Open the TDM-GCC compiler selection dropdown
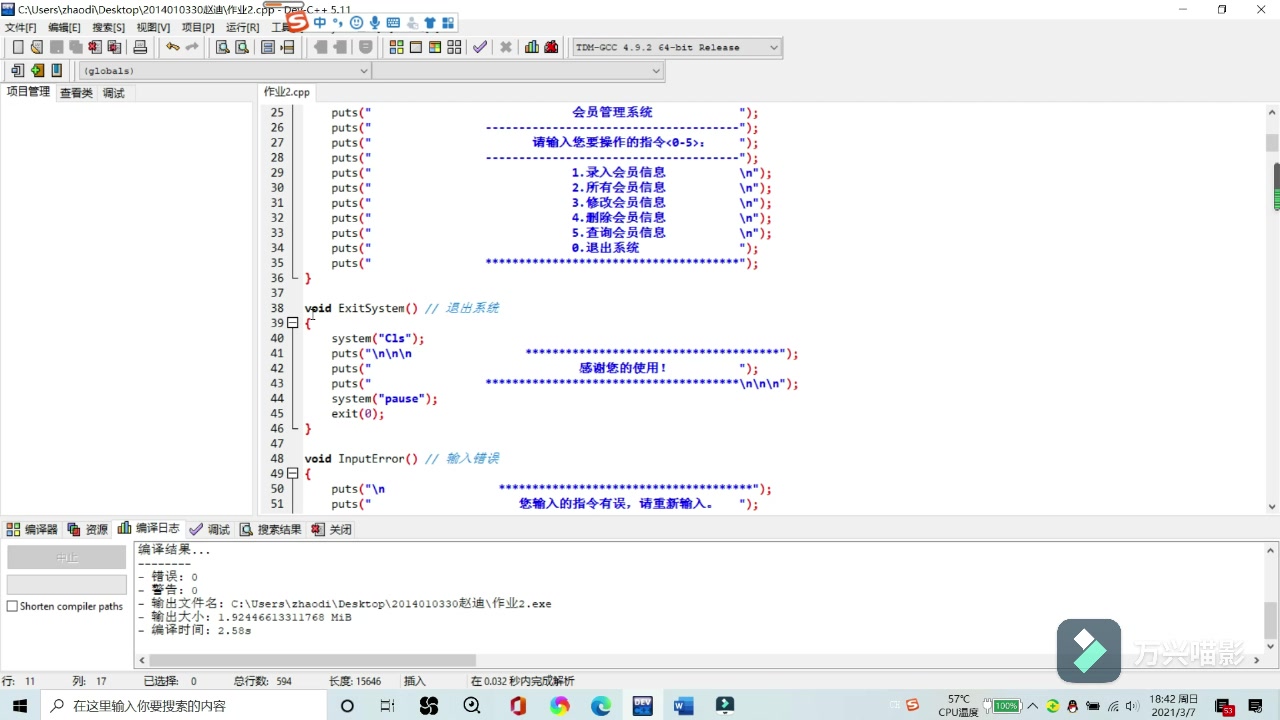 click(x=773, y=47)
